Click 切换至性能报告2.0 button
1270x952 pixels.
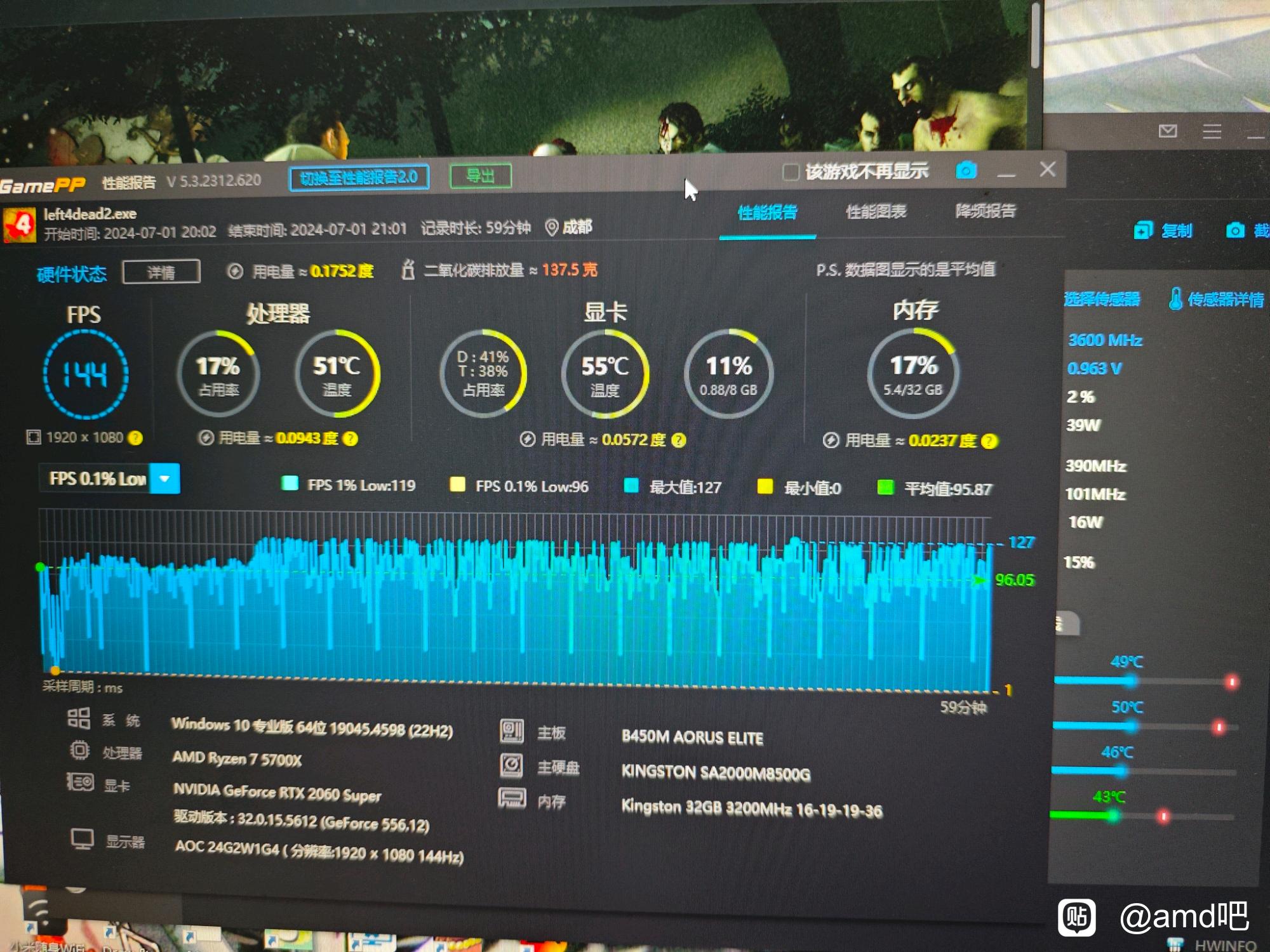click(x=359, y=177)
